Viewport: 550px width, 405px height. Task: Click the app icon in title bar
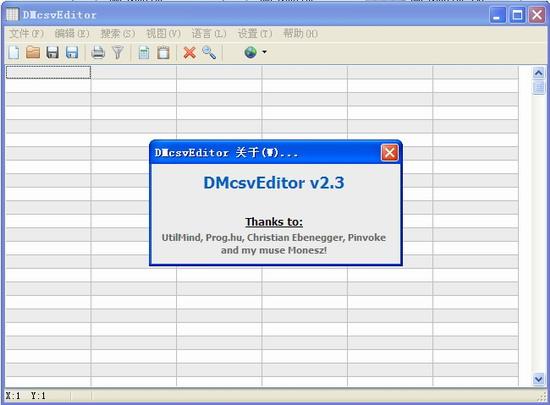tap(12, 15)
